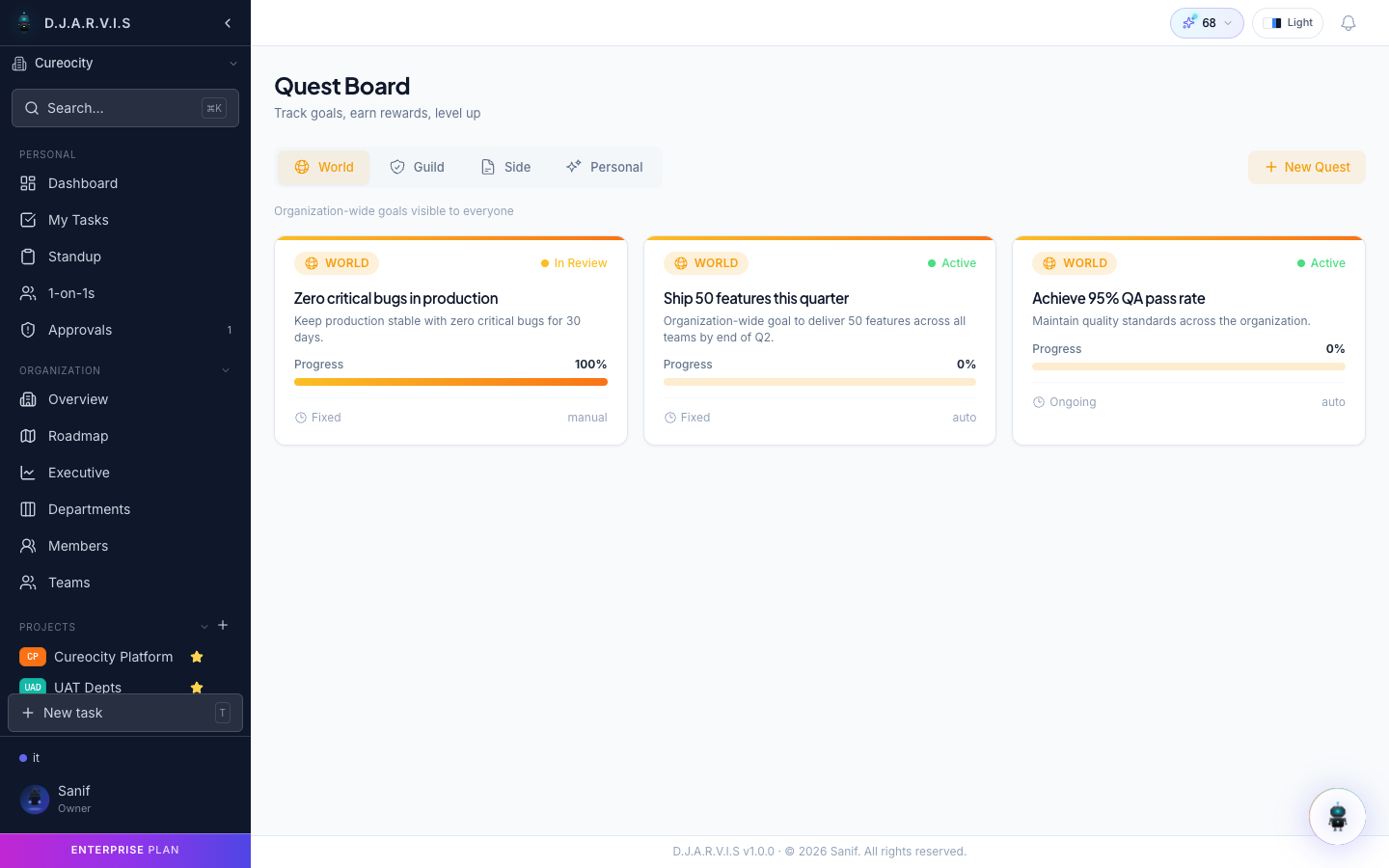Viewport: 1389px width, 868px height.
Task: Open Approvals with one pending
Action: [x=125, y=330]
